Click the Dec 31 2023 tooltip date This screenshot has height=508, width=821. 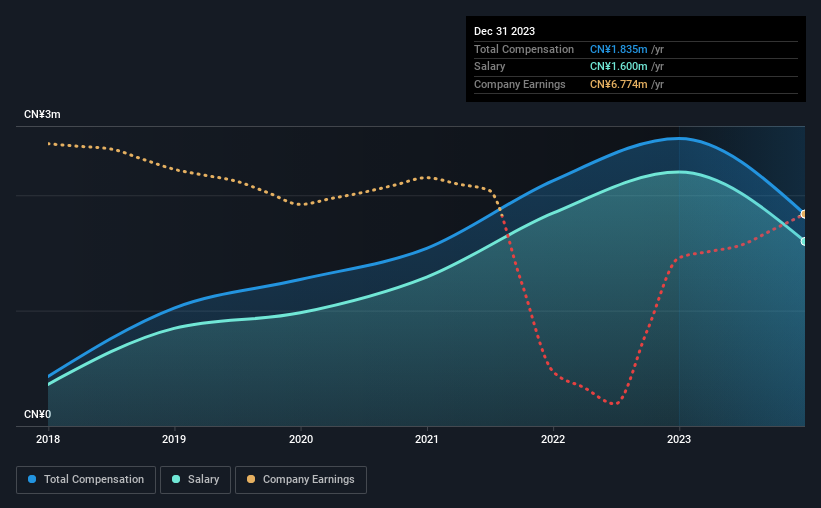tap(504, 31)
